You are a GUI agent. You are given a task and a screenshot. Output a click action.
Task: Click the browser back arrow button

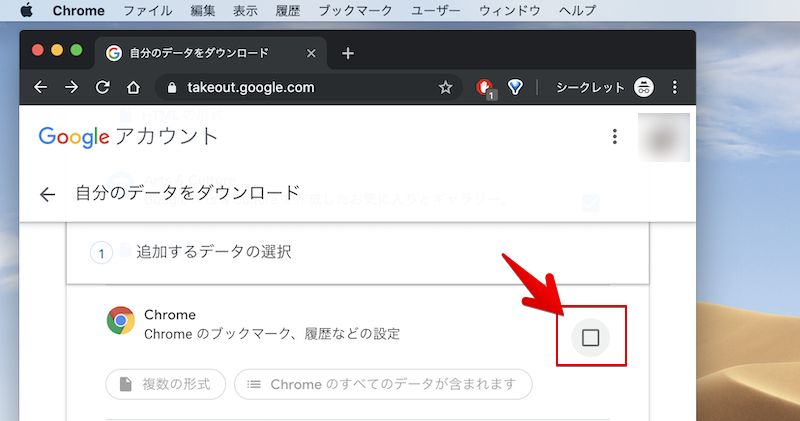point(40,88)
